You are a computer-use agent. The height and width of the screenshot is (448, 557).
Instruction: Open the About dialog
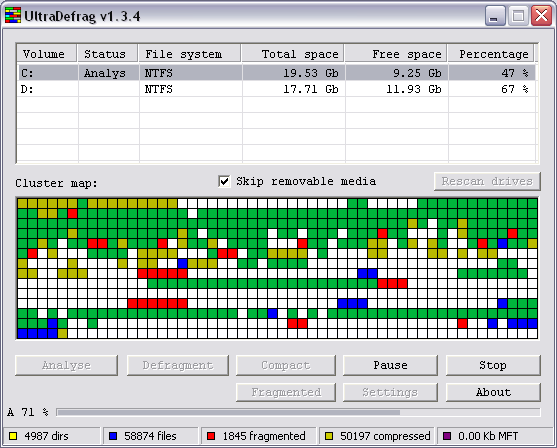tap(493, 392)
